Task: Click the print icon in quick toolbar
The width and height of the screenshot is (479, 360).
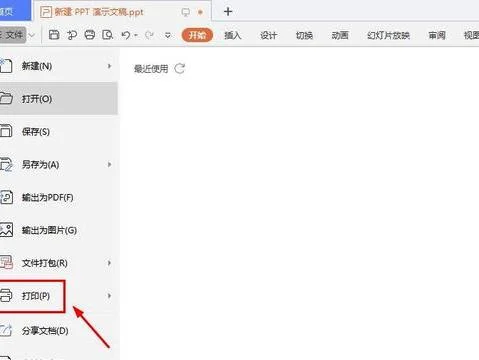Action: point(89,35)
